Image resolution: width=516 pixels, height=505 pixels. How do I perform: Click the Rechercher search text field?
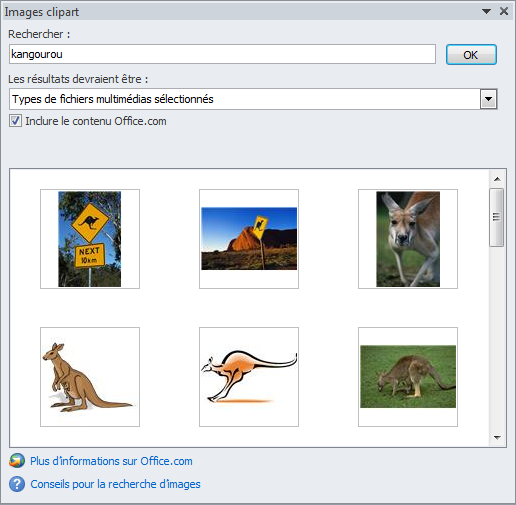(x=222, y=54)
